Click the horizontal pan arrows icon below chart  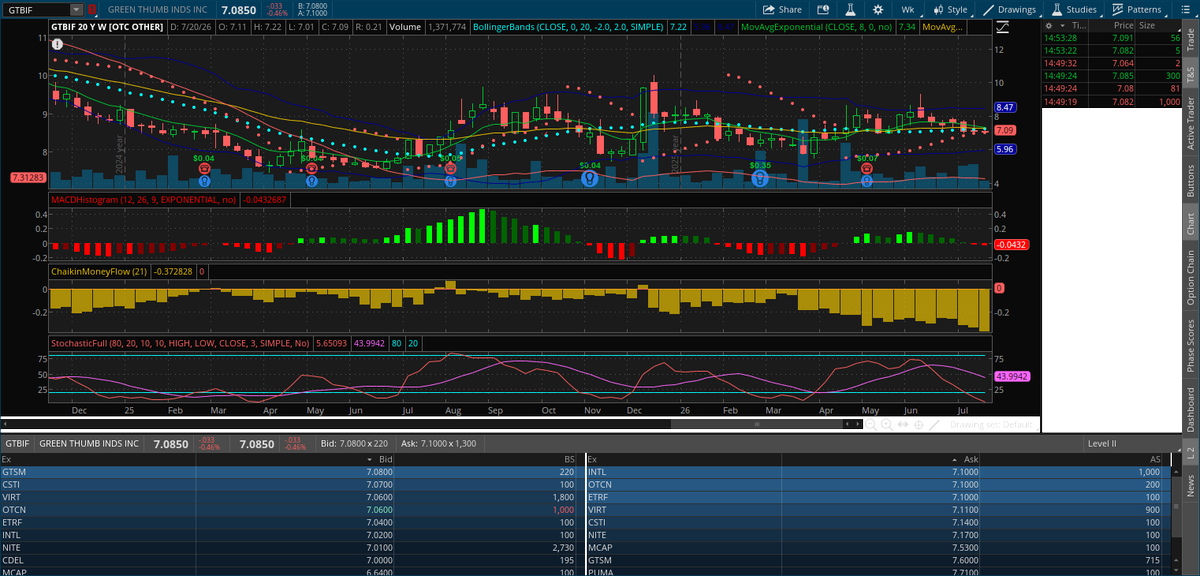pyautogui.click(x=903, y=425)
